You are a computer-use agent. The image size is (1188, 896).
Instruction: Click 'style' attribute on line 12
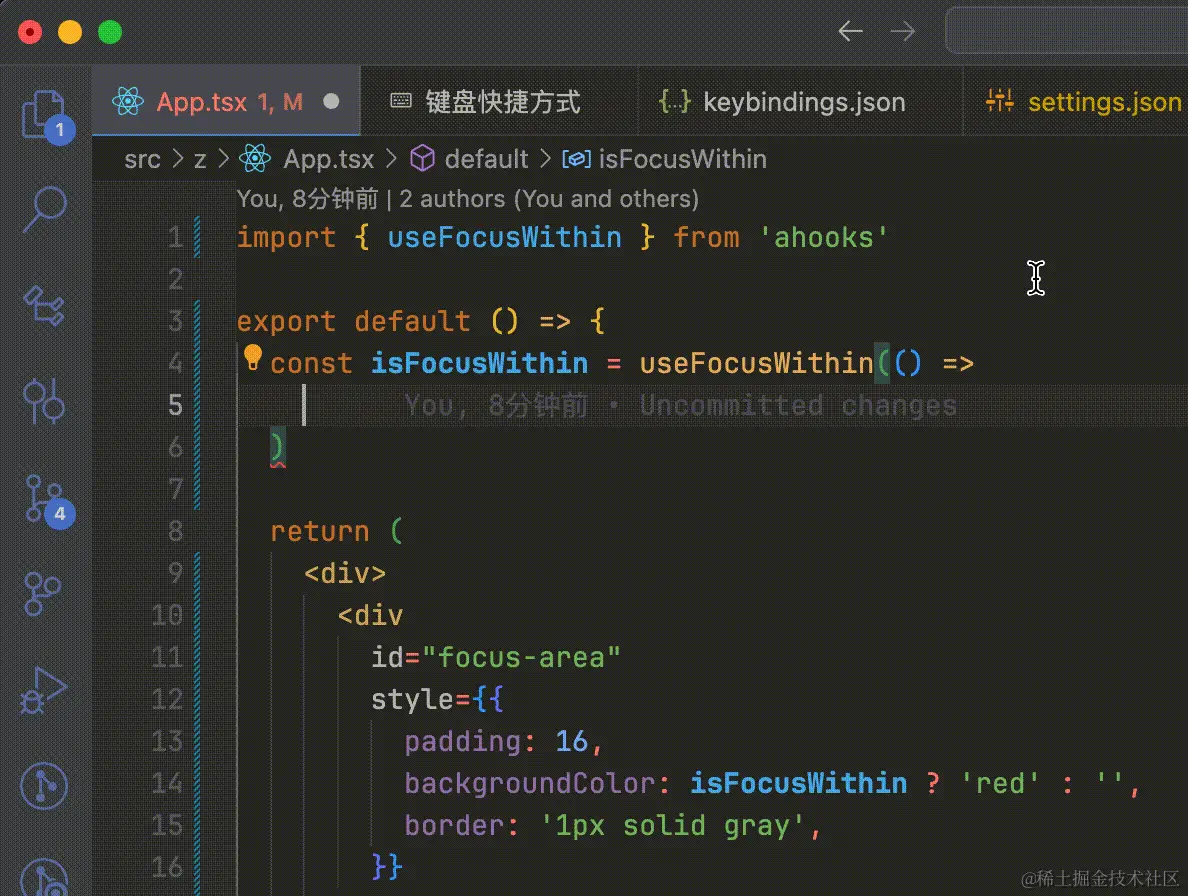(412, 699)
